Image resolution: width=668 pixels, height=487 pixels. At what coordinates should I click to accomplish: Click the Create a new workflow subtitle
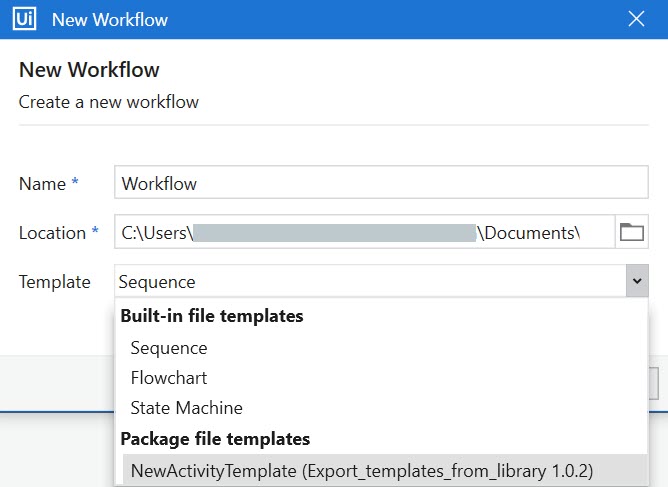pyautogui.click(x=109, y=102)
